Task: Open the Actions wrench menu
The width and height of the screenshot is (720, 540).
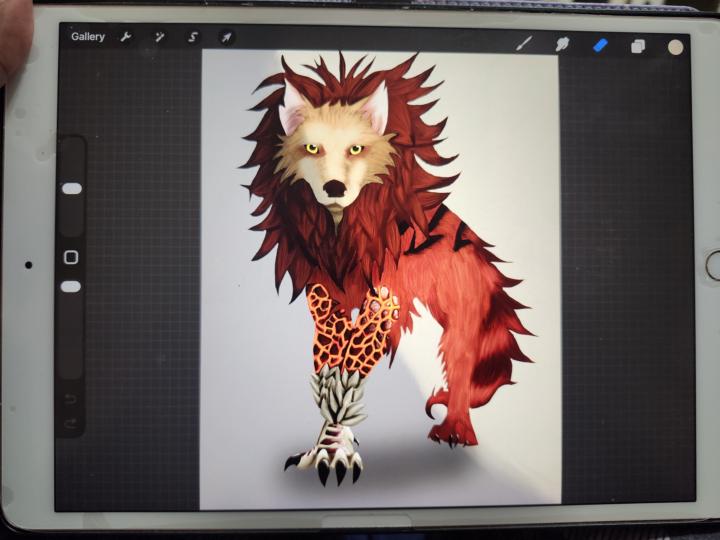Action: pyautogui.click(x=126, y=37)
